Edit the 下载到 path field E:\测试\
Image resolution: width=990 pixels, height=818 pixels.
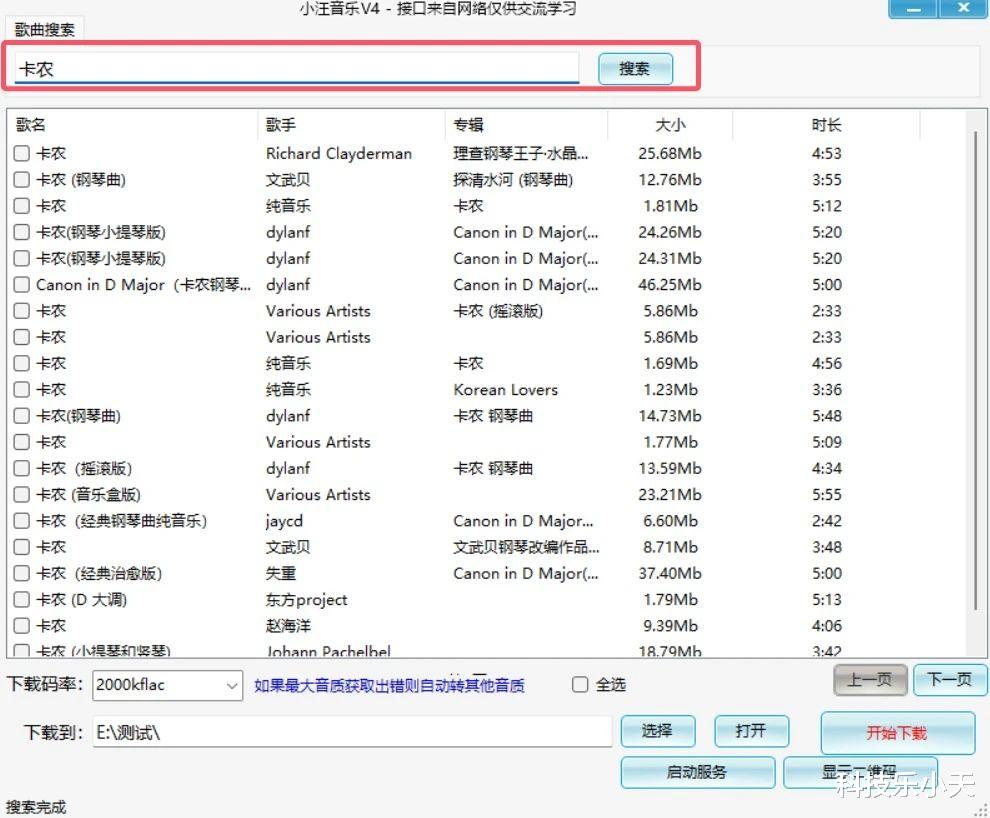coord(352,732)
